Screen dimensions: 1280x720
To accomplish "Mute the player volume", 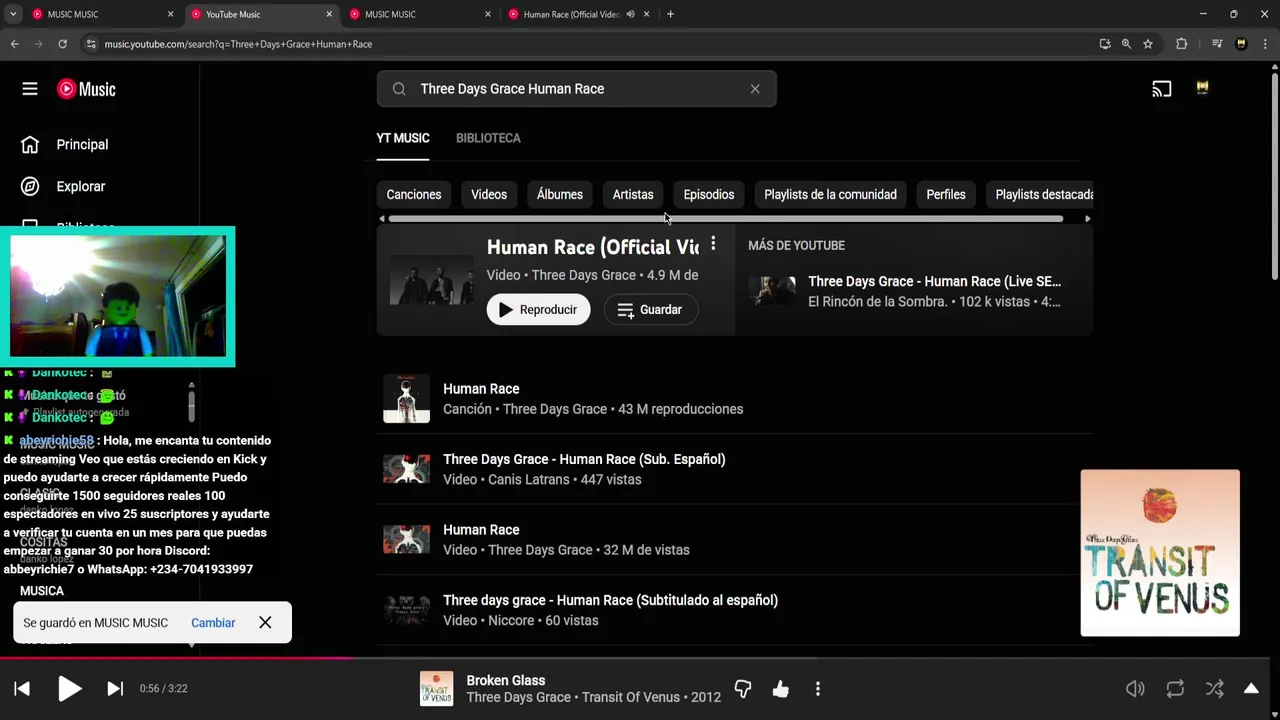I will pos(1135,688).
